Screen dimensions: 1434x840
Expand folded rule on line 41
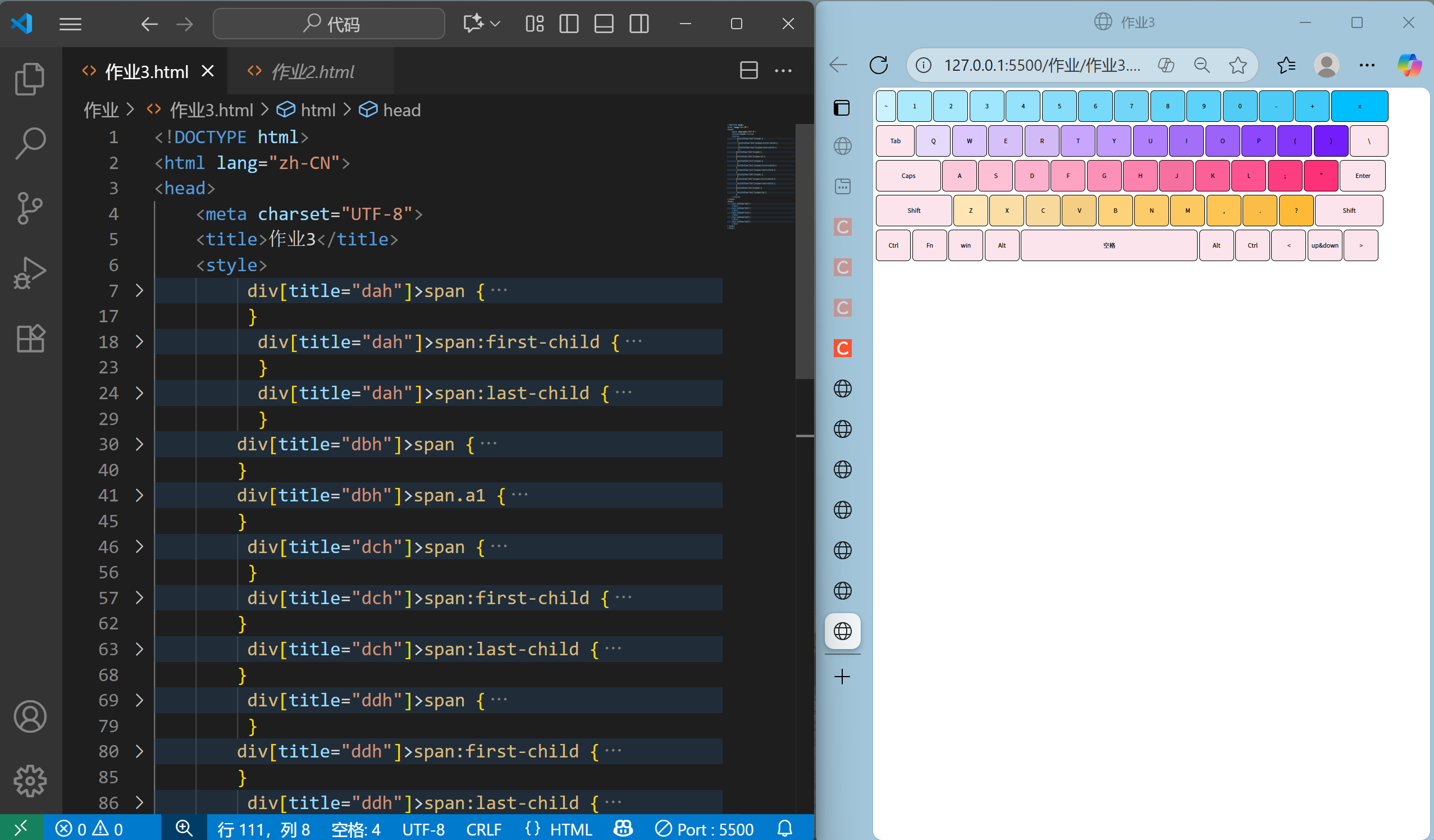(139, 495)
